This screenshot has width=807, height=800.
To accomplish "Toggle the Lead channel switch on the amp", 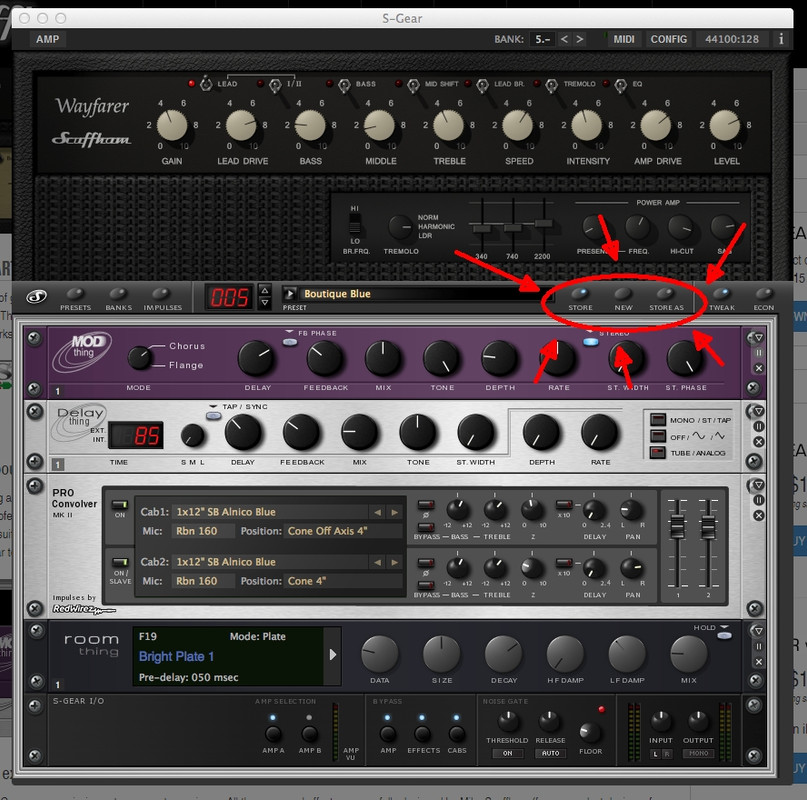I will 206,84.
